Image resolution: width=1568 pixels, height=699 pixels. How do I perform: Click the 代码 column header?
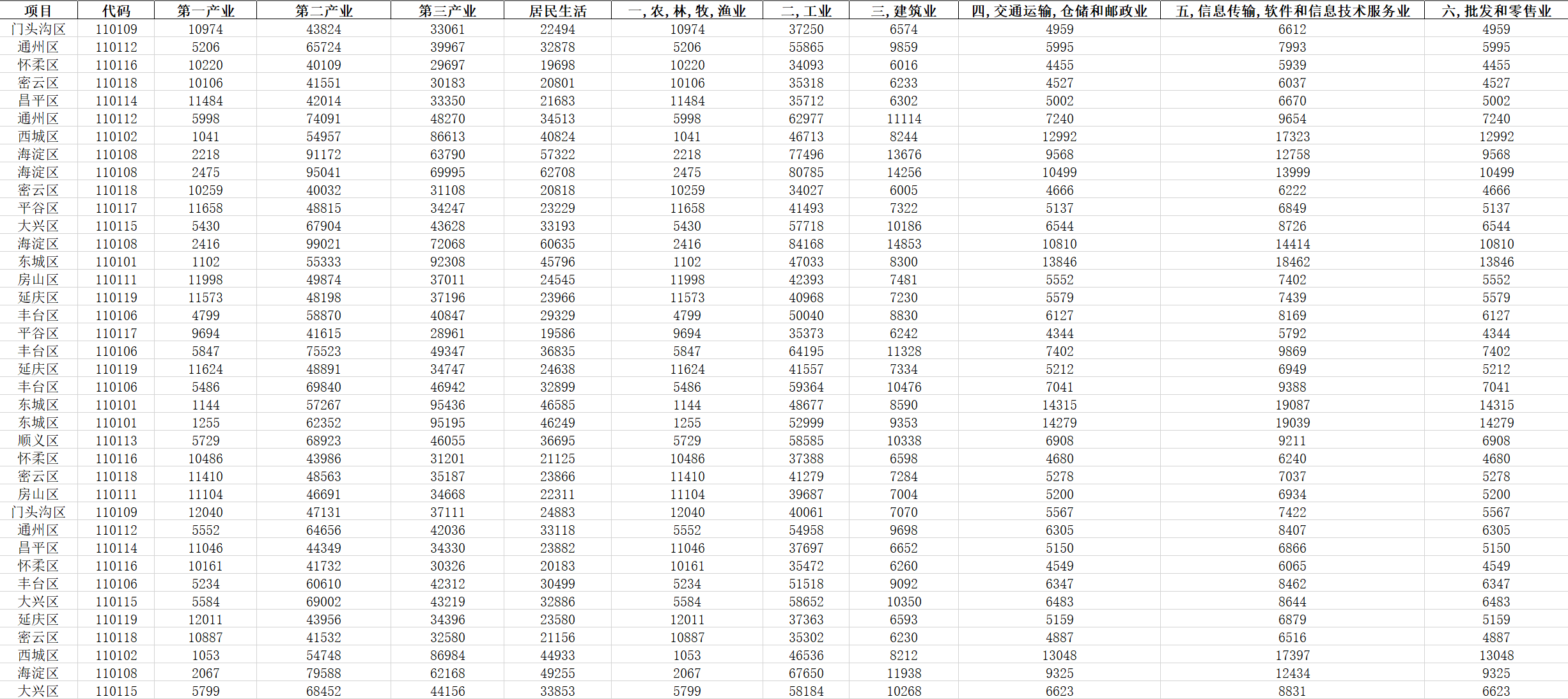116,11
